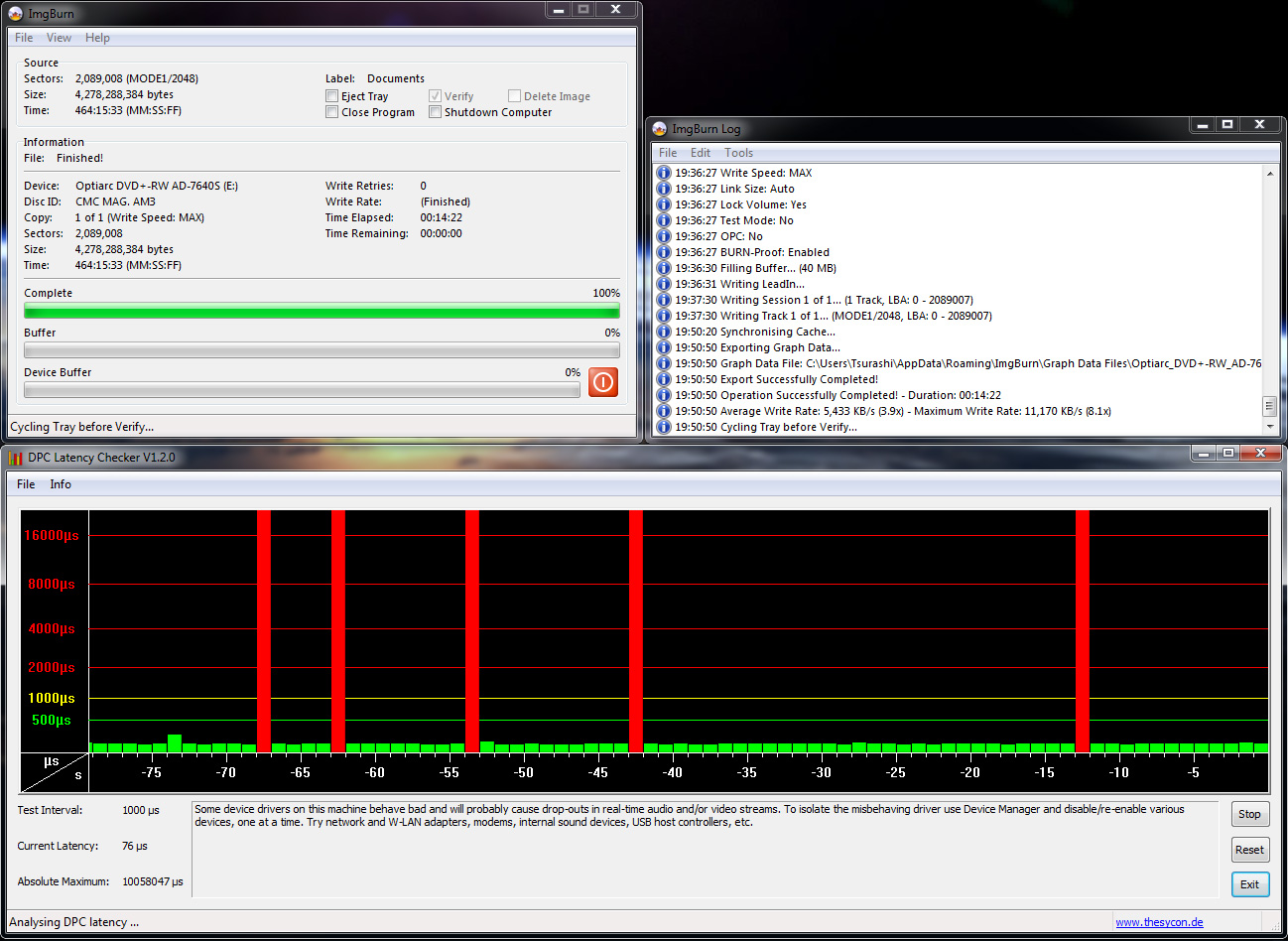This screenshot has width=1288, height=941.
Task: Click the info icon beside 'Synchronising Cache...'
Action: click(x=664, y=332)
